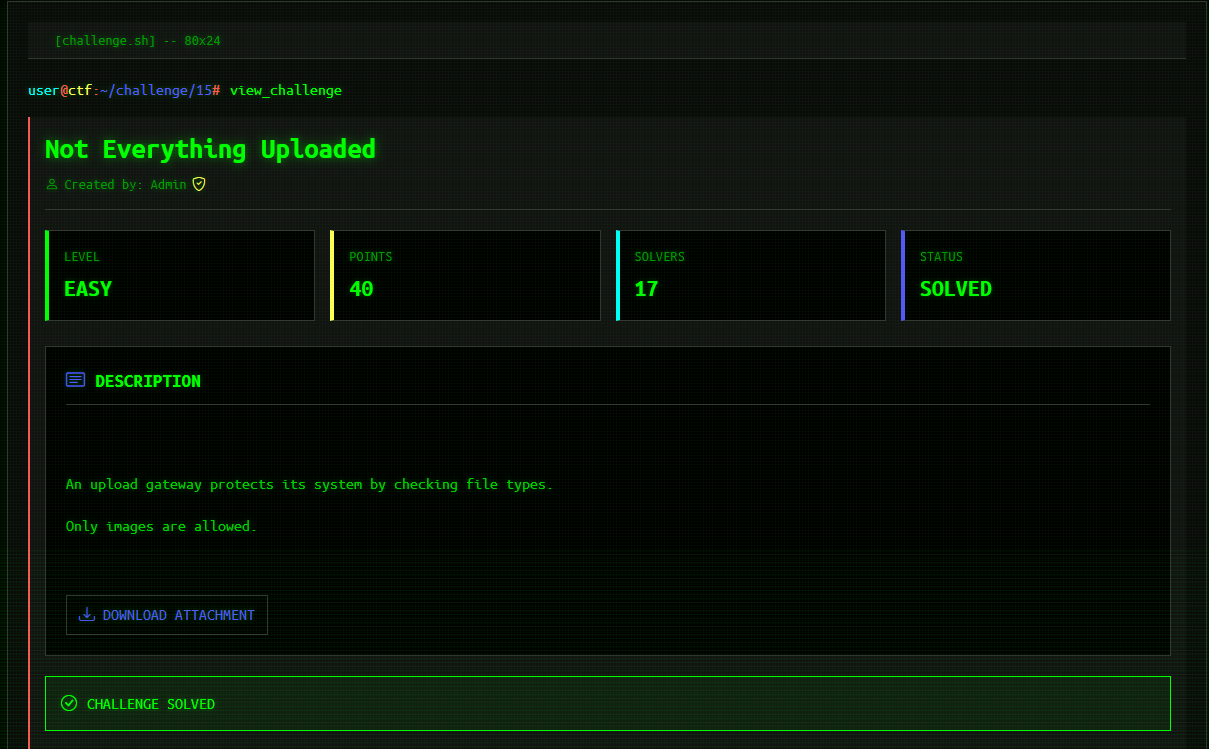Click the ~/challenge/15 path in the prompt
The height and width of the screenshot is (749, 1209).
tap(156, 91)
